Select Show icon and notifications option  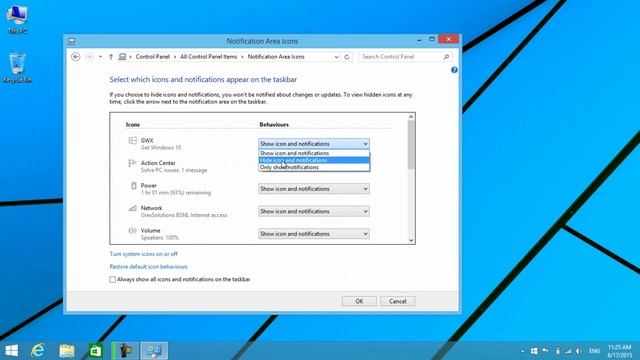click(314, 153)
